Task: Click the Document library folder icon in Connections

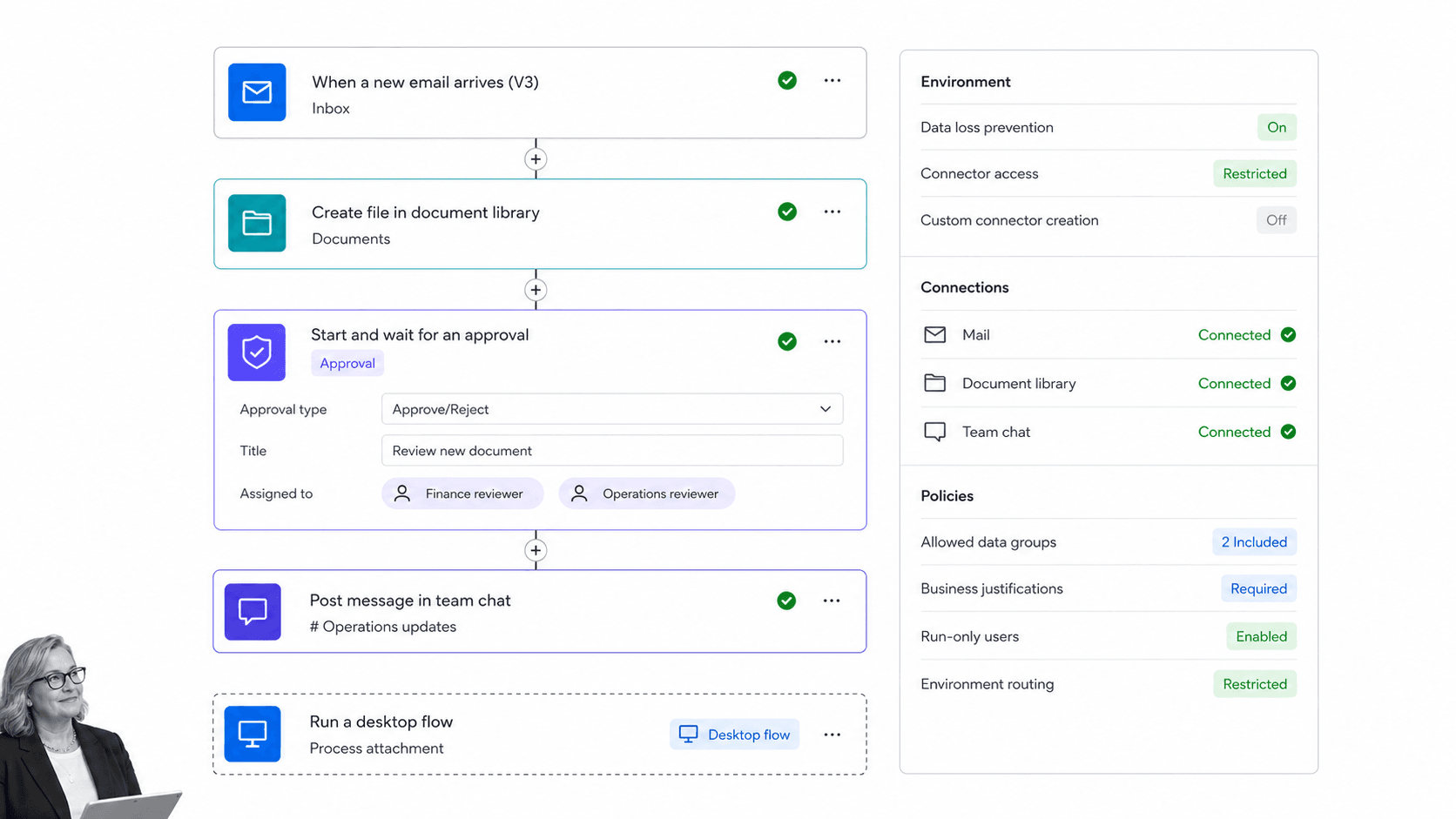Action: click(934, 383)
